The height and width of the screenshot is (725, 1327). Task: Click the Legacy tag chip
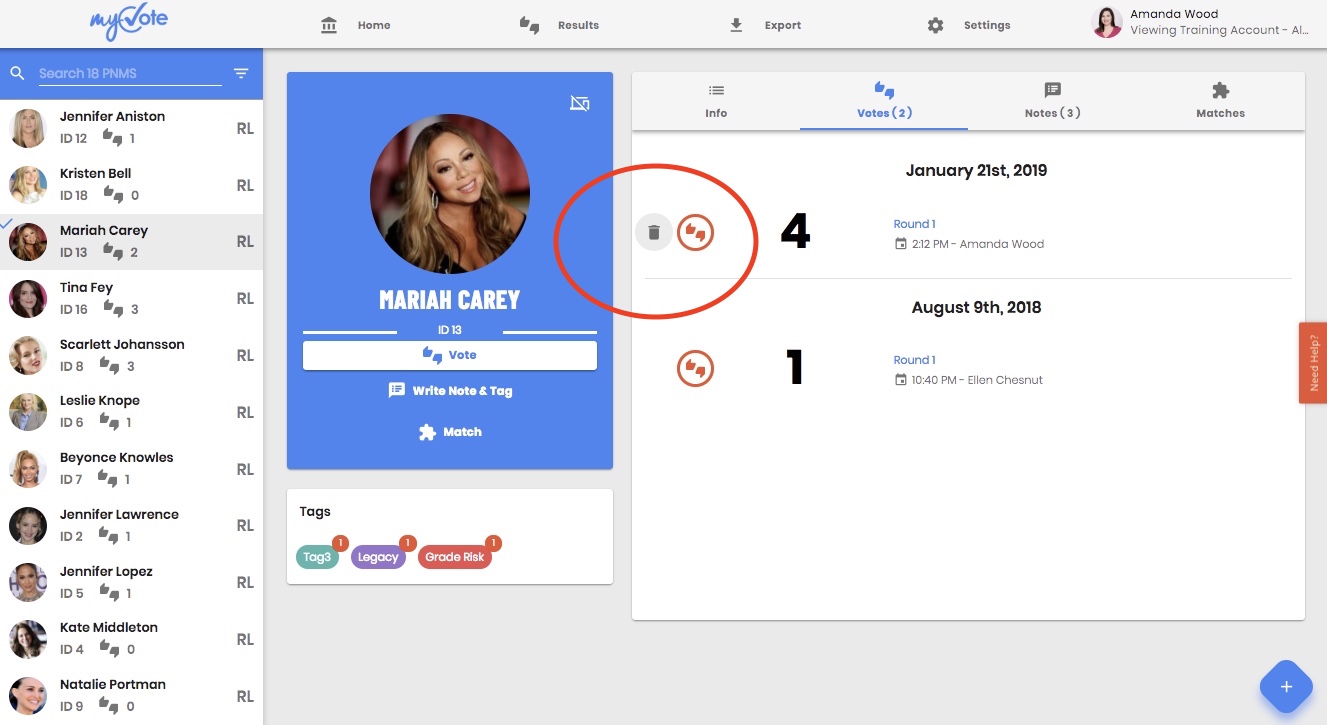pos(378,557)
